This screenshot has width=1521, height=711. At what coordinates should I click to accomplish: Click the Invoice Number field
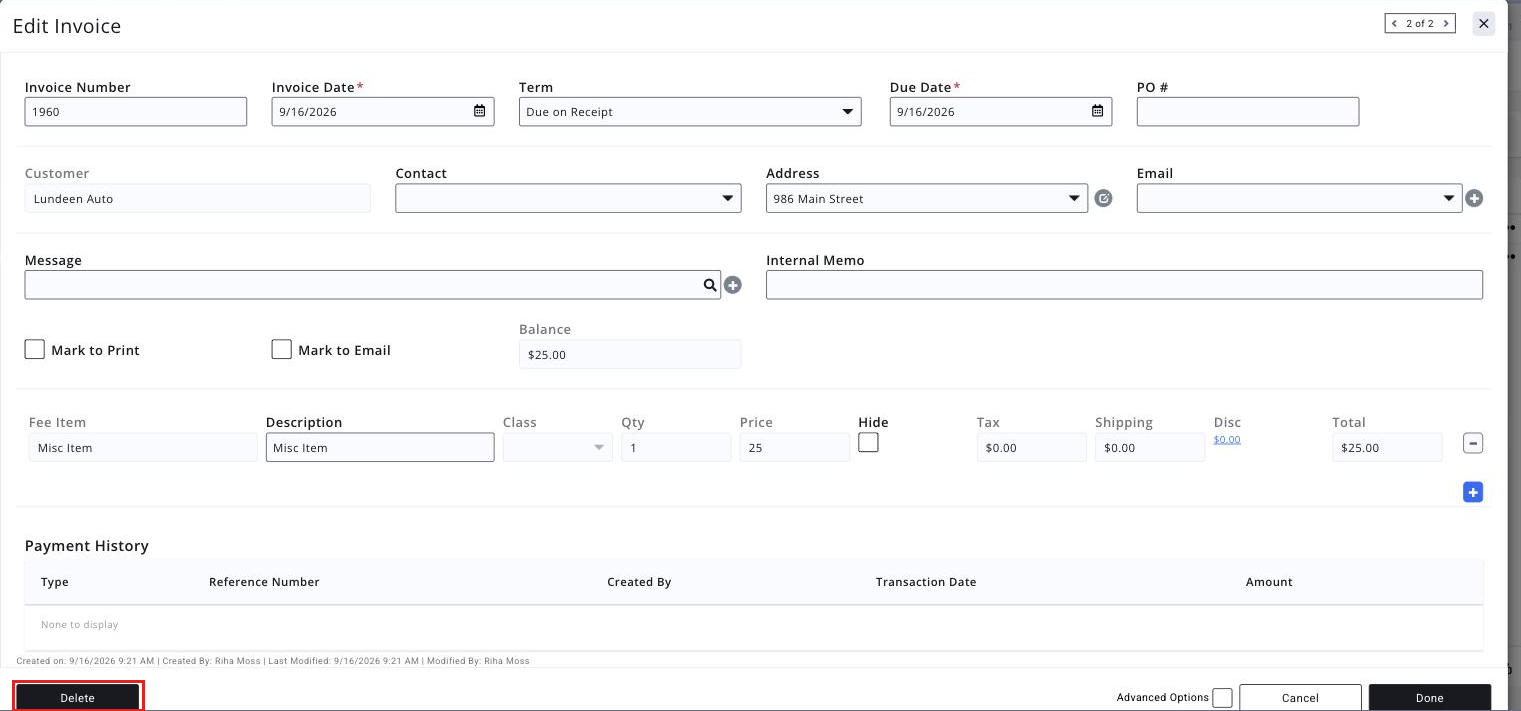pyautogui.click(x=135, y=111)
